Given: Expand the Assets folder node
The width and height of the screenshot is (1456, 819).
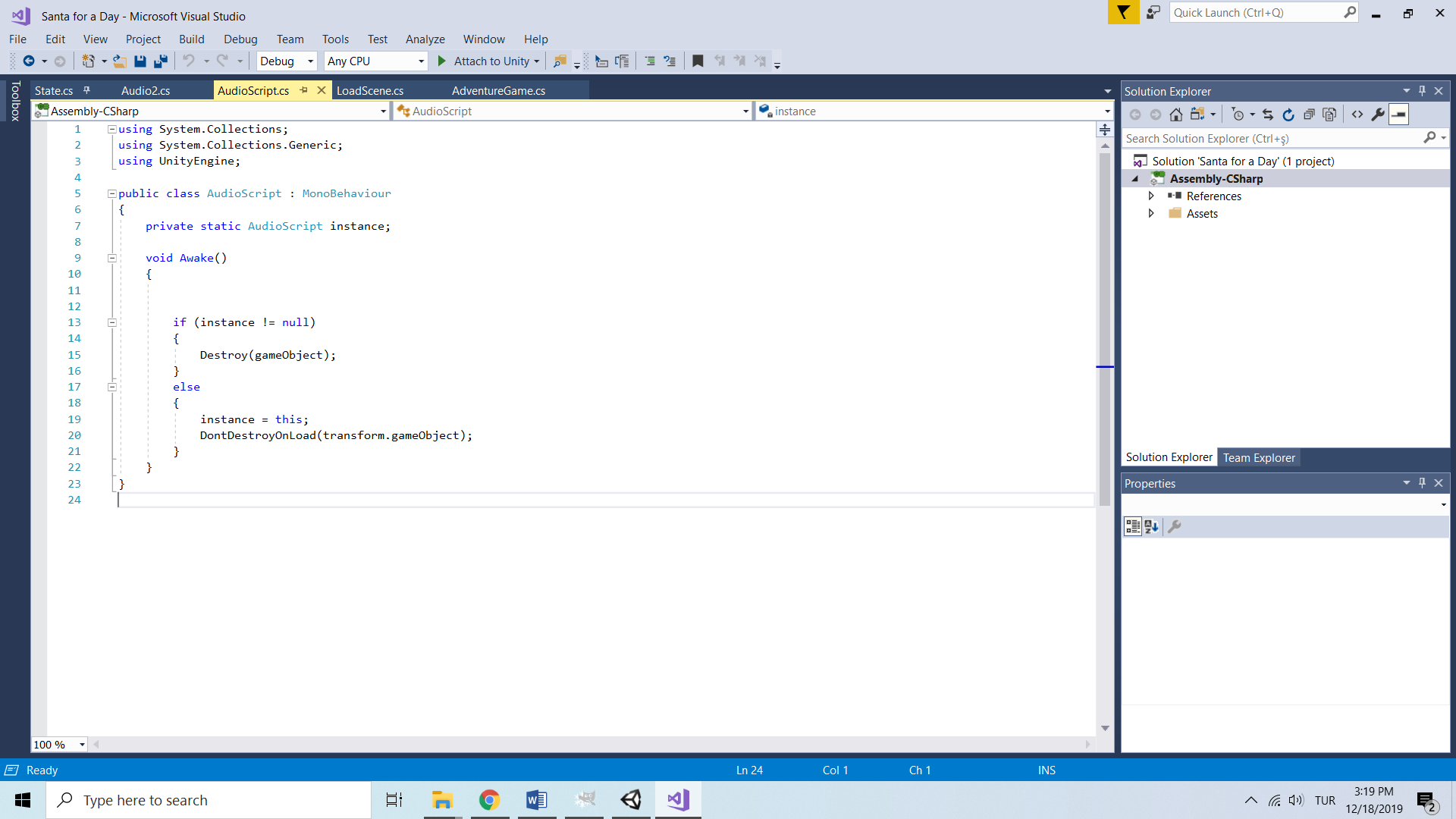Looking at the screenshot, I should point(1151,214).
